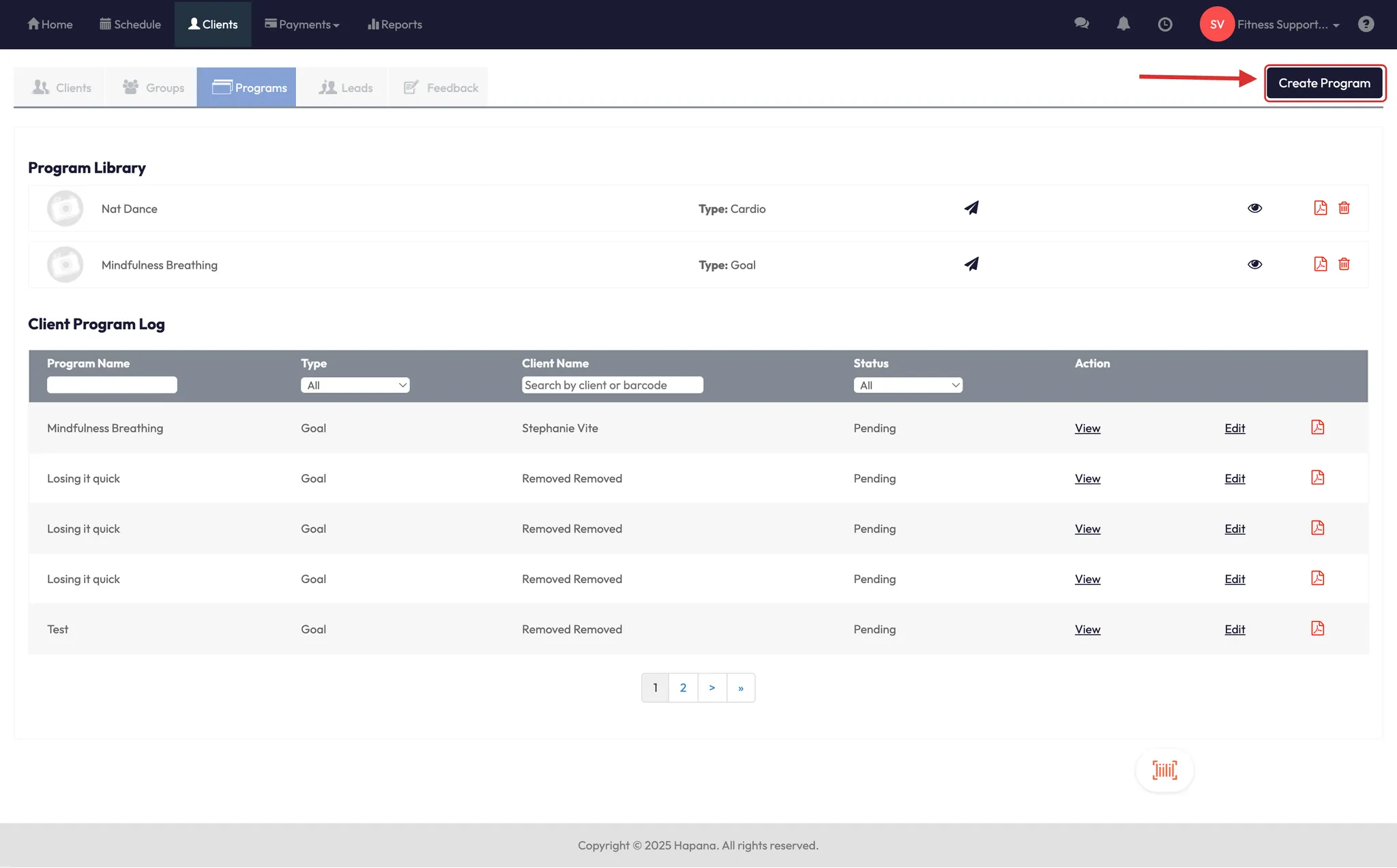1397x868 pixels.
Task: Click the Create Program button
Action: (x=1324, y=83)
